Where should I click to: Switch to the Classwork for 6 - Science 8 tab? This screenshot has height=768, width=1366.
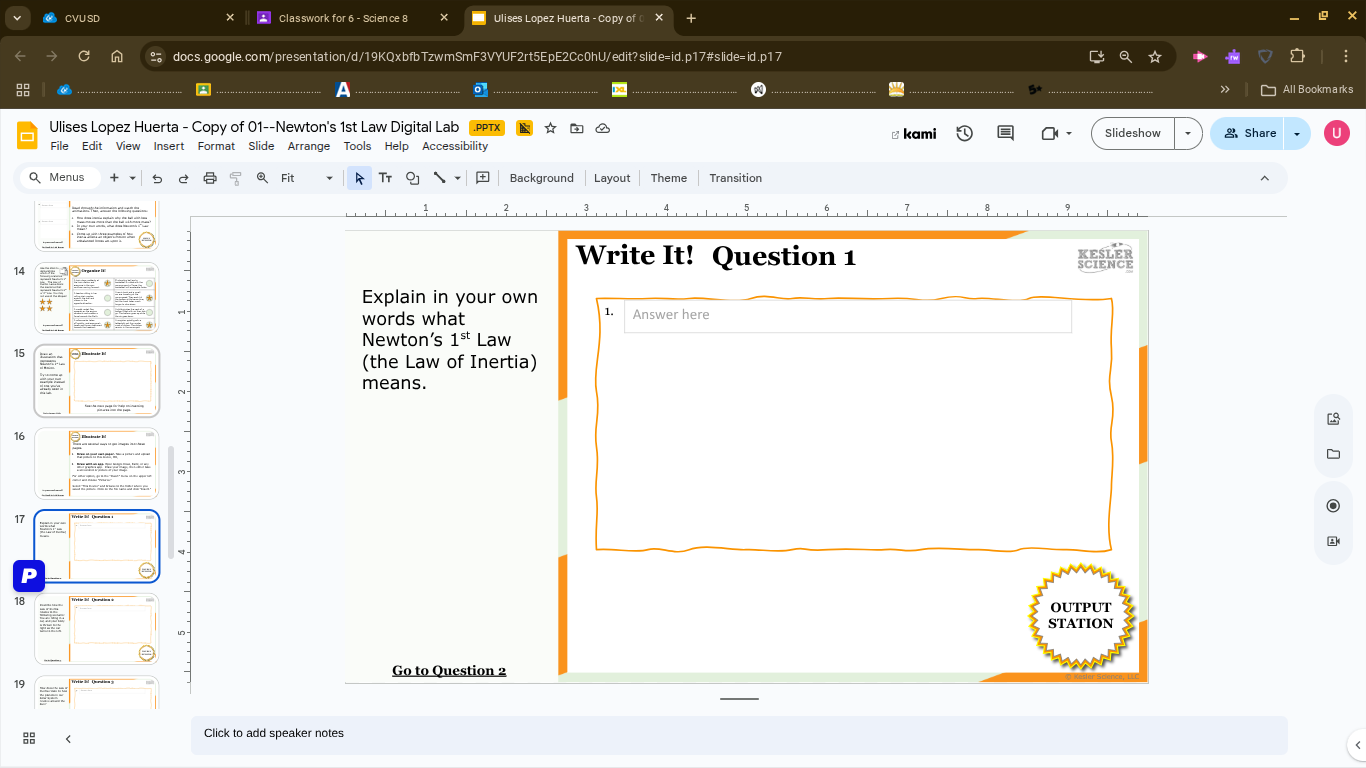point(345,17)
